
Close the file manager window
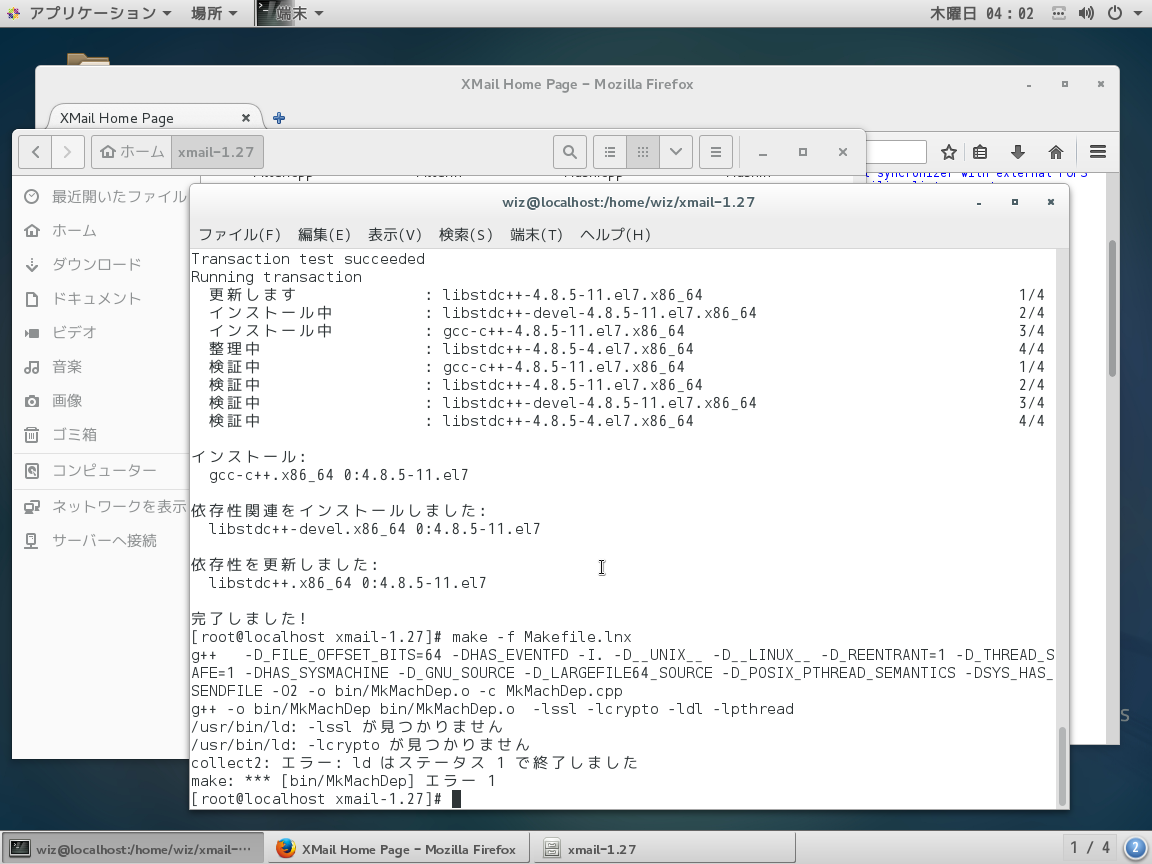(843, 152)
